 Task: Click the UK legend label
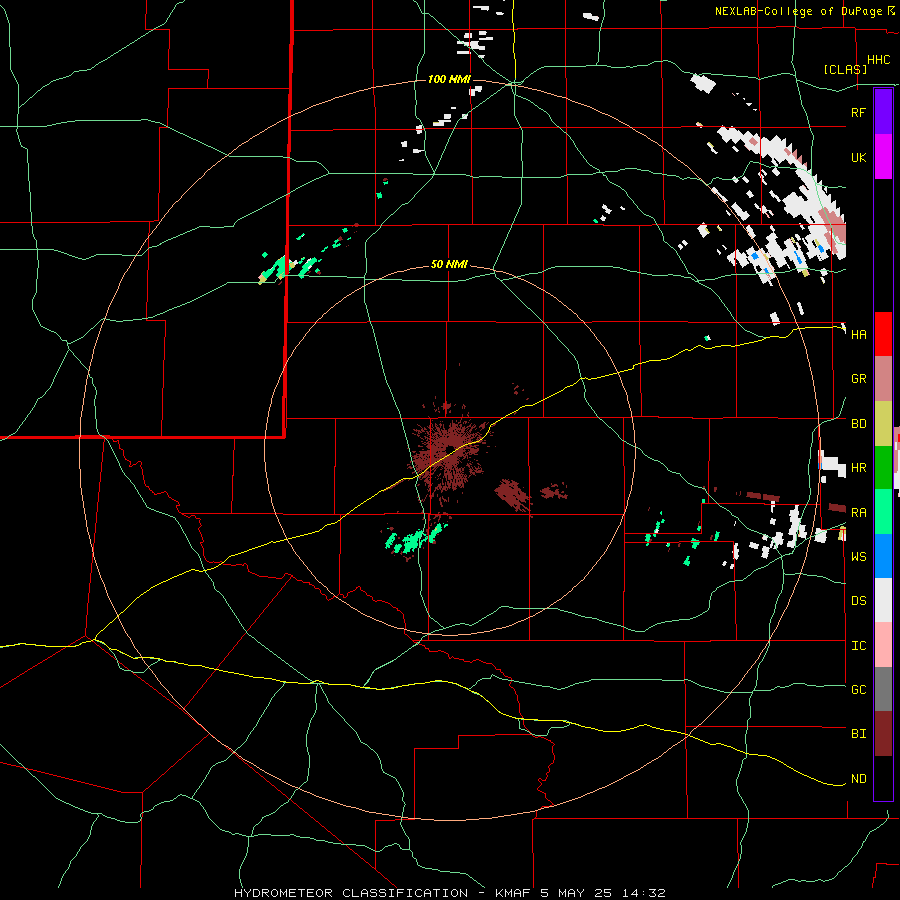[x=858, y=158]
